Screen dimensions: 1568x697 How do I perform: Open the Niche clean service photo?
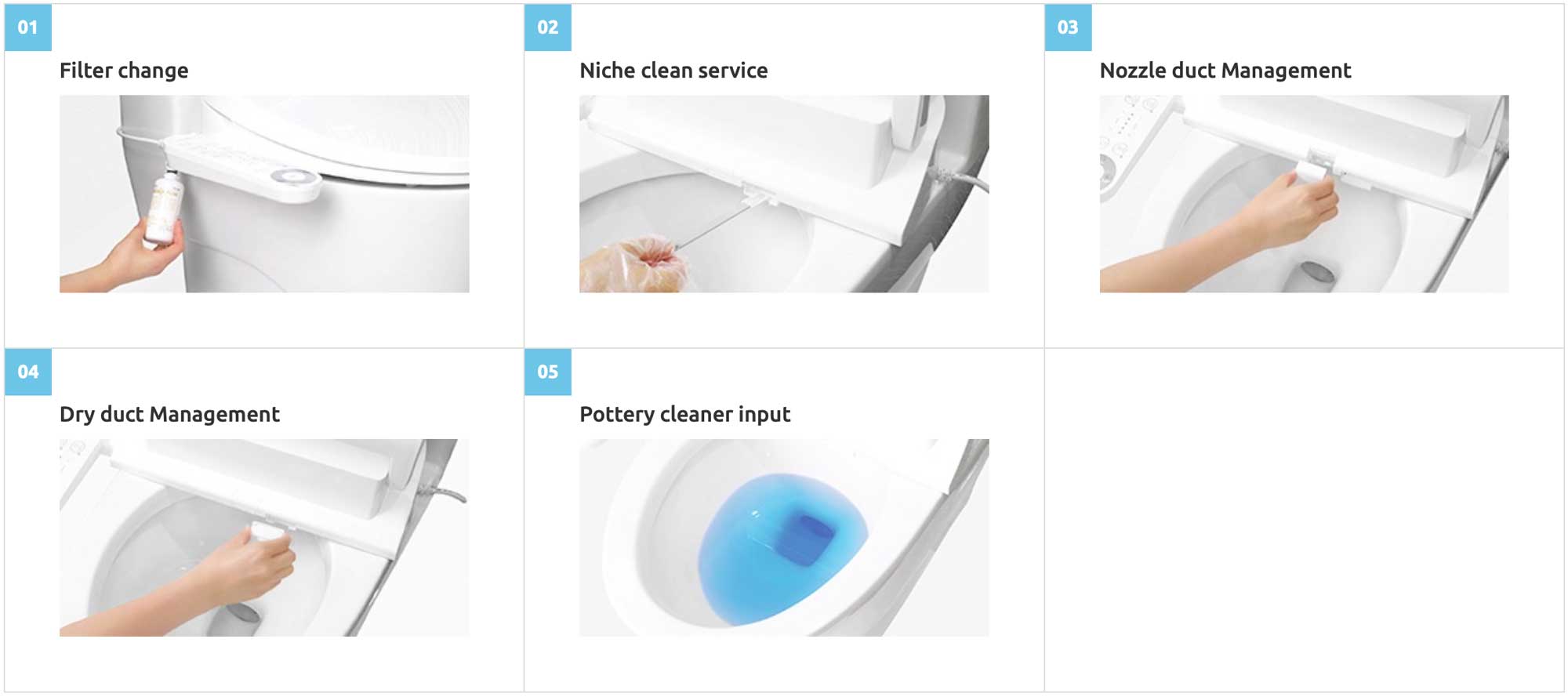pyautogui.click(x=784, y=194)
